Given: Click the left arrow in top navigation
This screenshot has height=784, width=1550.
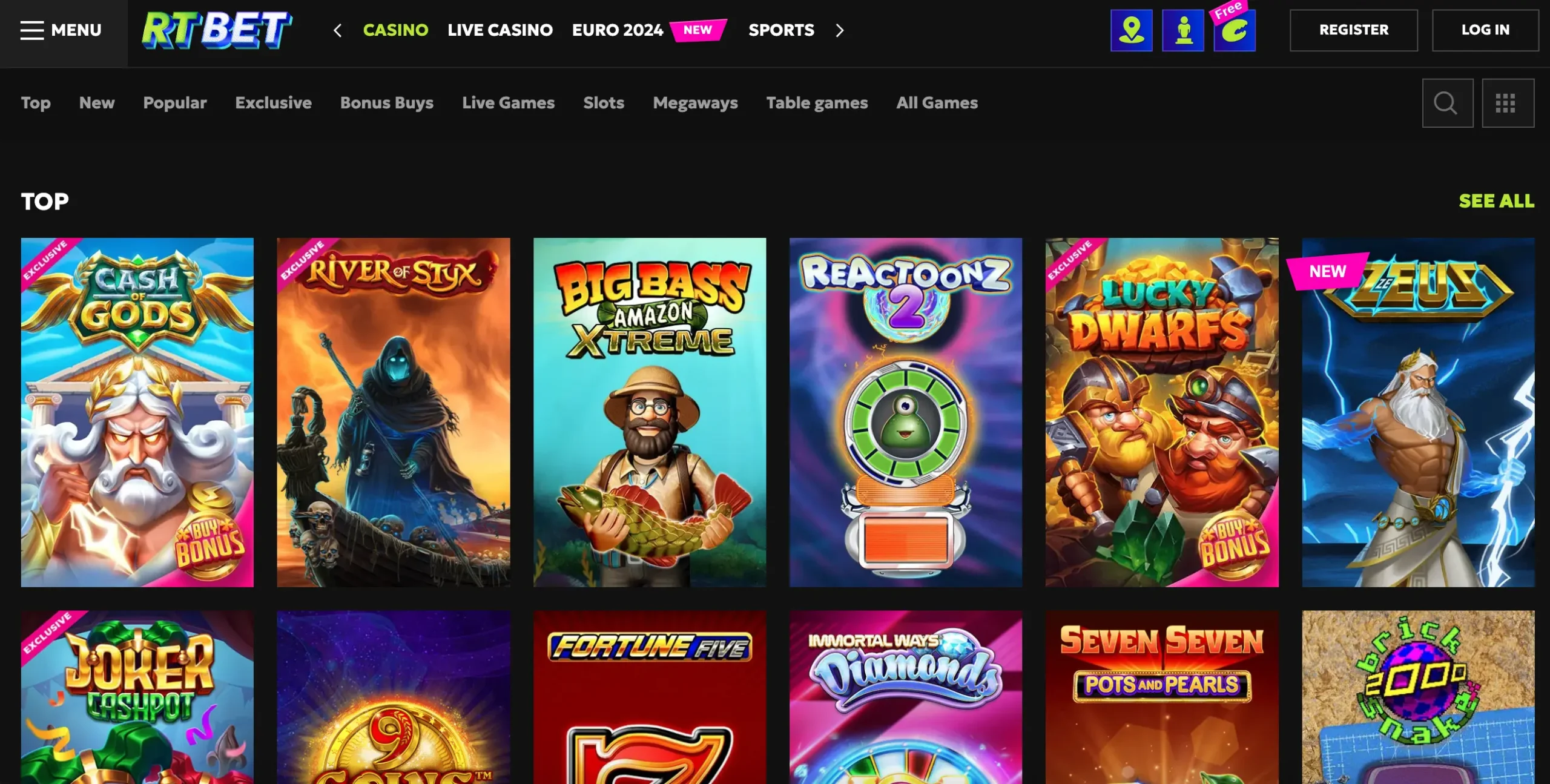Looking at the screenshot, I should click(338, 30).
